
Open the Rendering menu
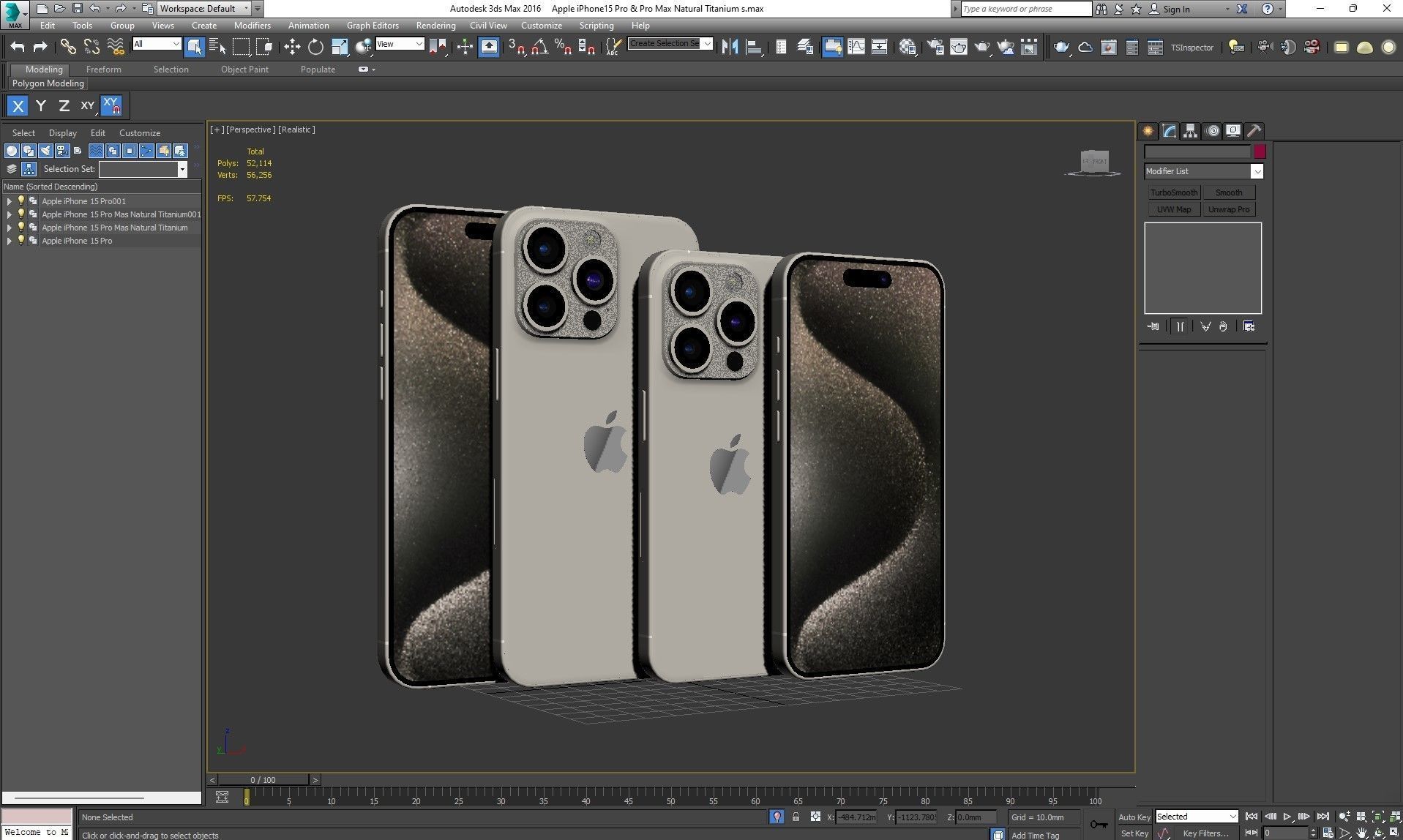click(435, 26)
